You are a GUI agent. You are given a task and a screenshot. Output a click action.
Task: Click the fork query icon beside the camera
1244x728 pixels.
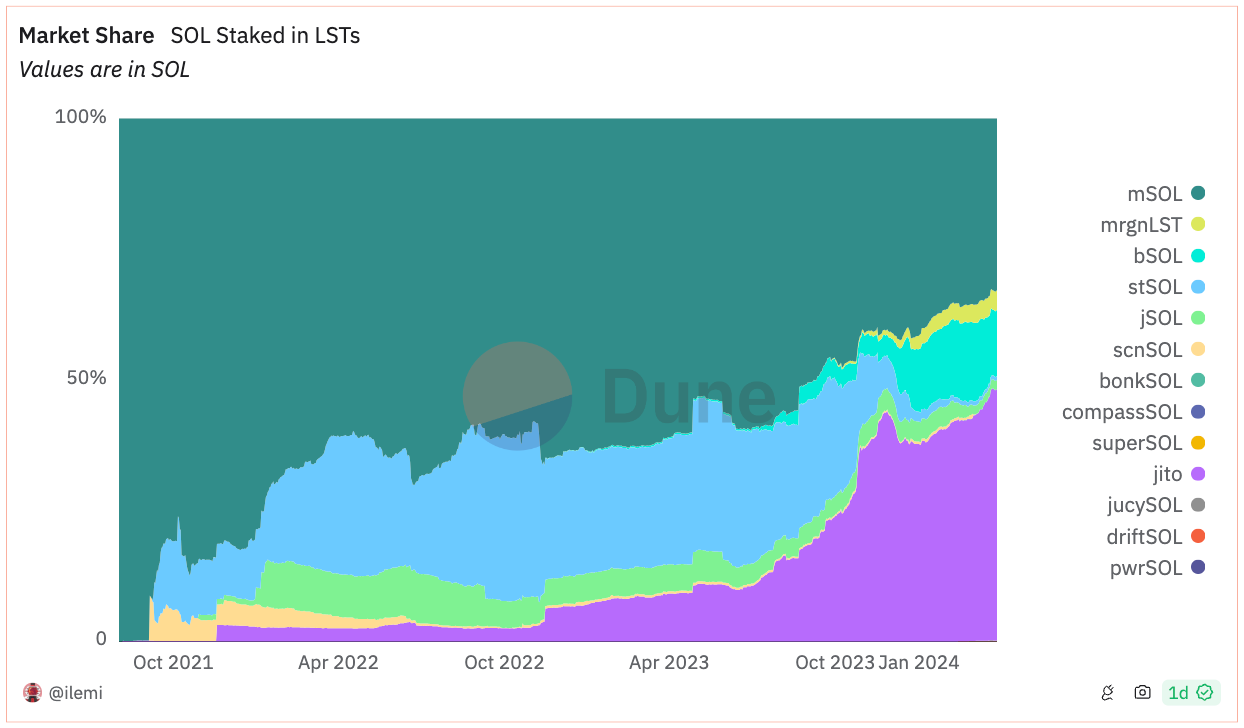point(1106,692)
